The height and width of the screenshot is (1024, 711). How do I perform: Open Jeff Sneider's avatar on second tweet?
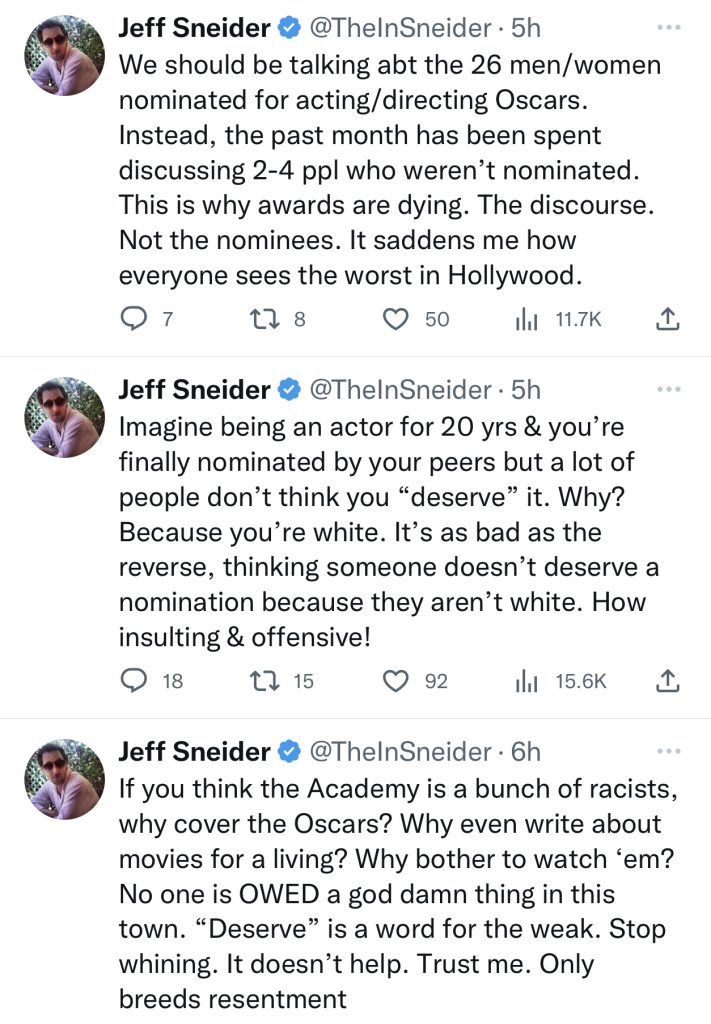[x=62, y=417]
